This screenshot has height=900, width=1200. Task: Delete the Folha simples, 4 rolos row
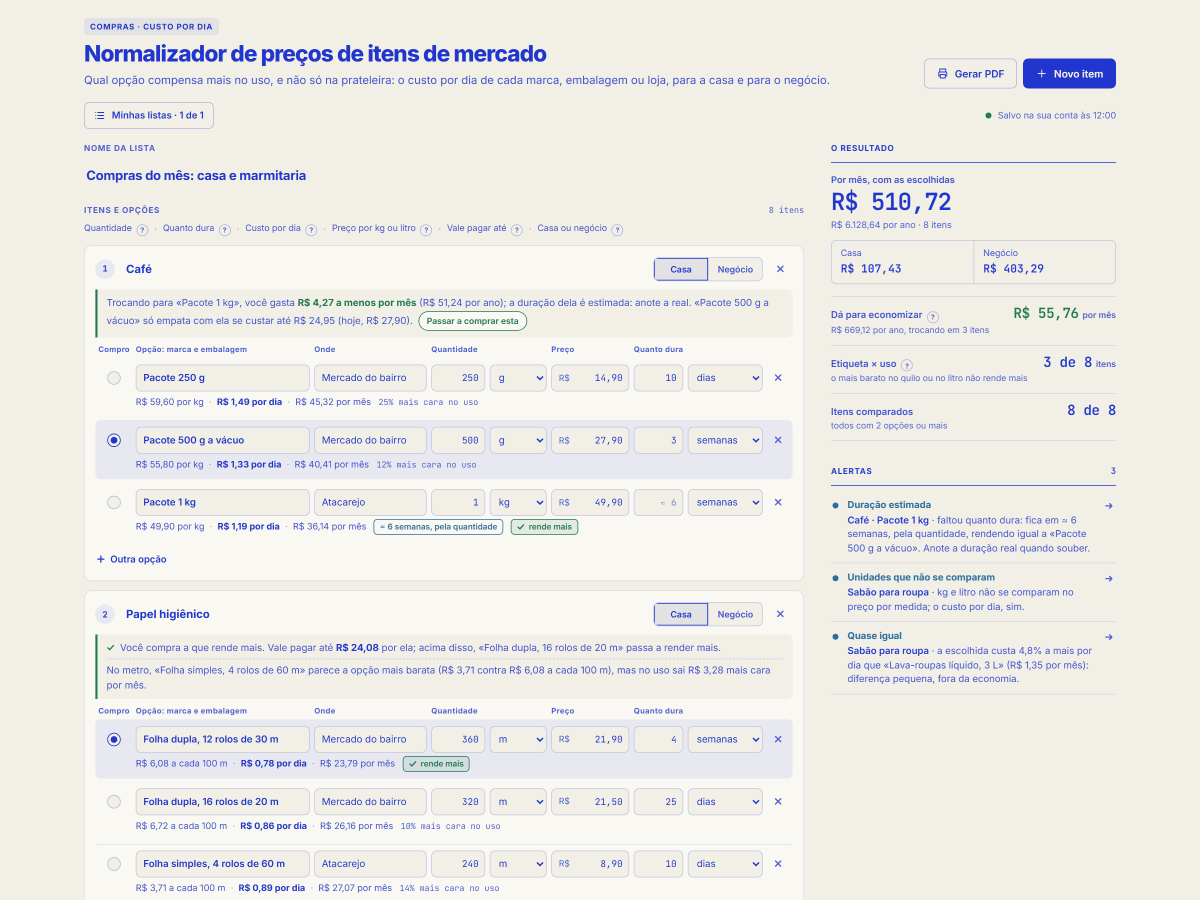(778, 863)
